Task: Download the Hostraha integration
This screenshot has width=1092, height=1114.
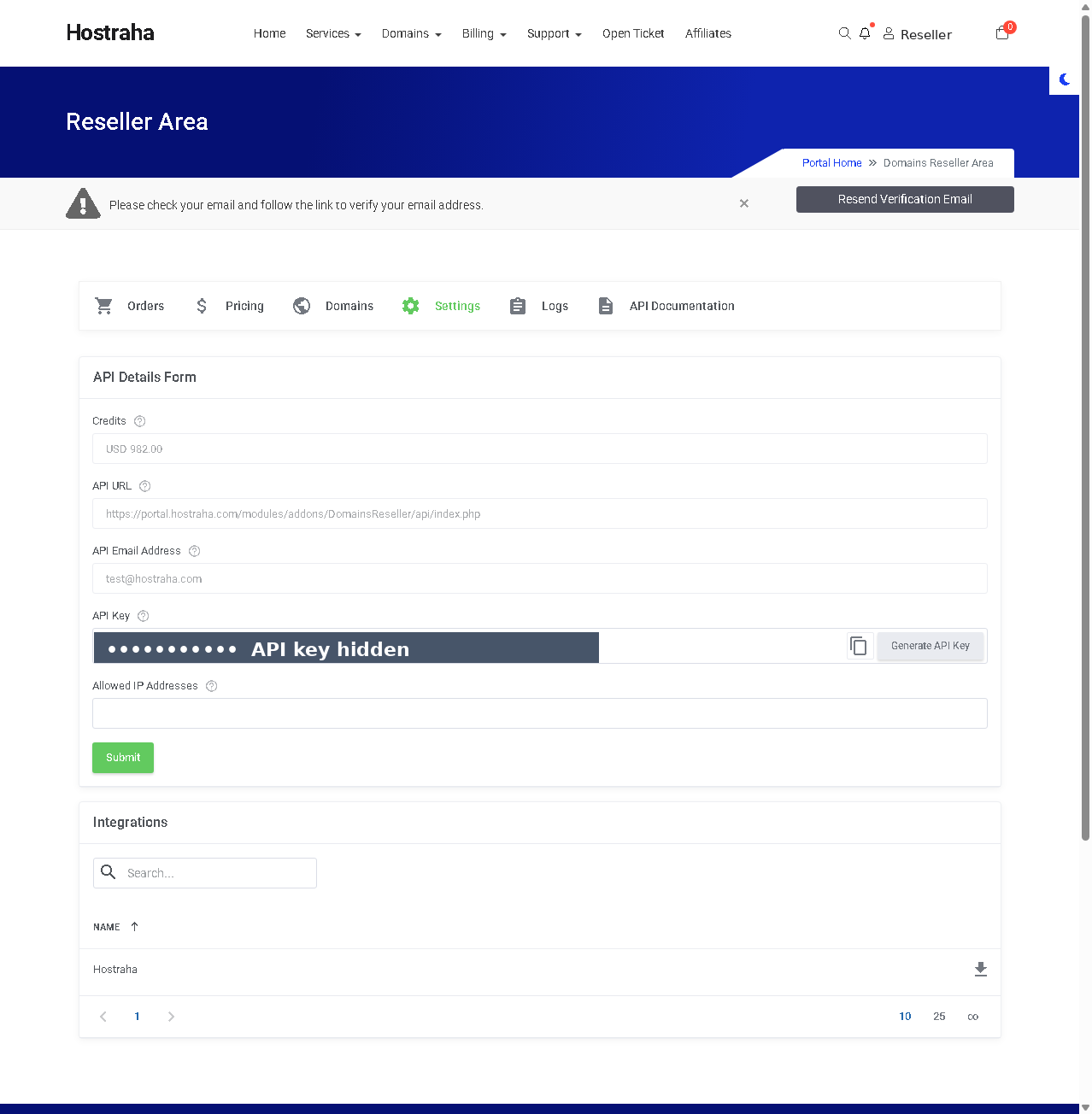Action: tap(981, 969)
